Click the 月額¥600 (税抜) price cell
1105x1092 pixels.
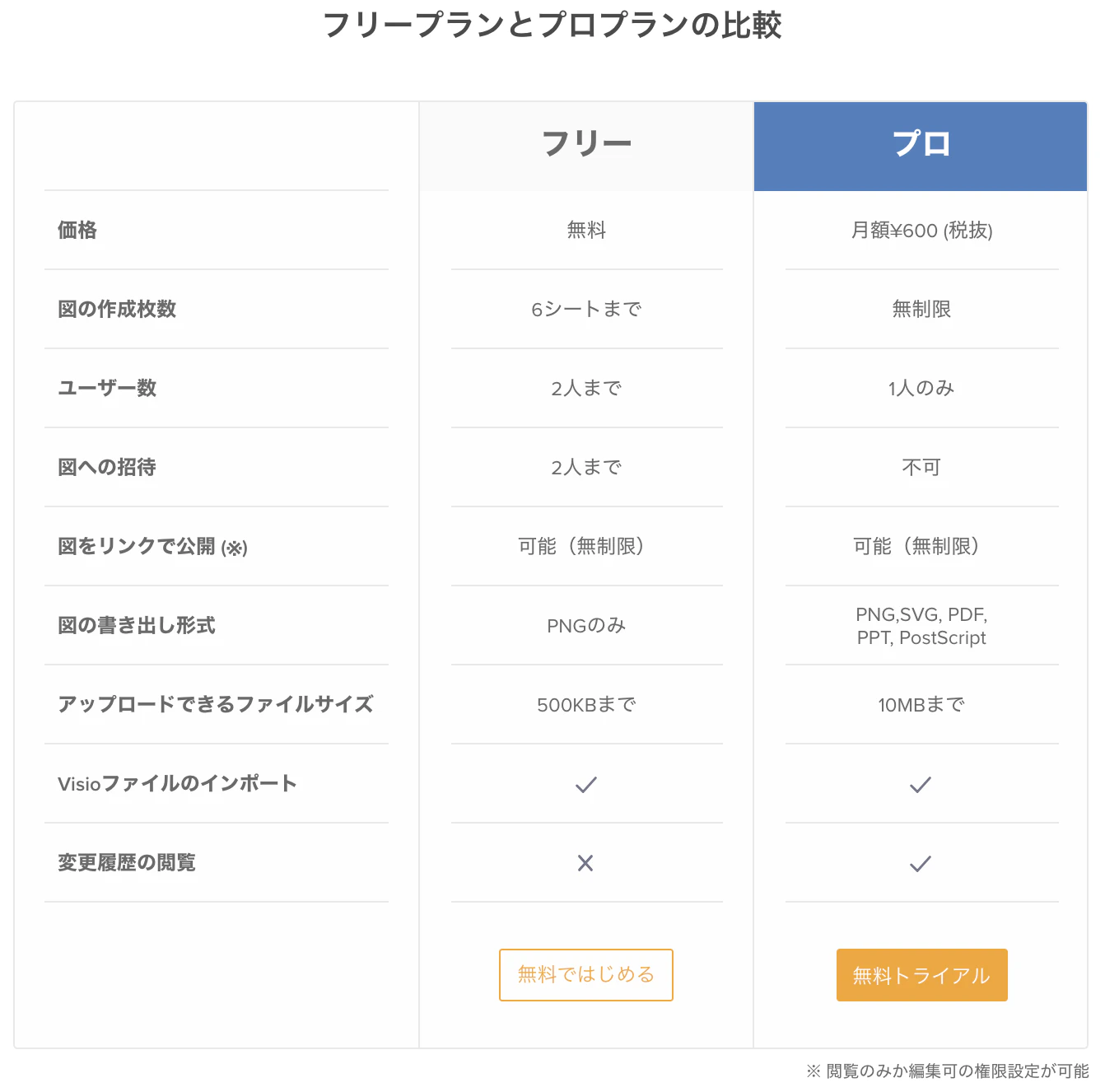(x=921, y=231)
